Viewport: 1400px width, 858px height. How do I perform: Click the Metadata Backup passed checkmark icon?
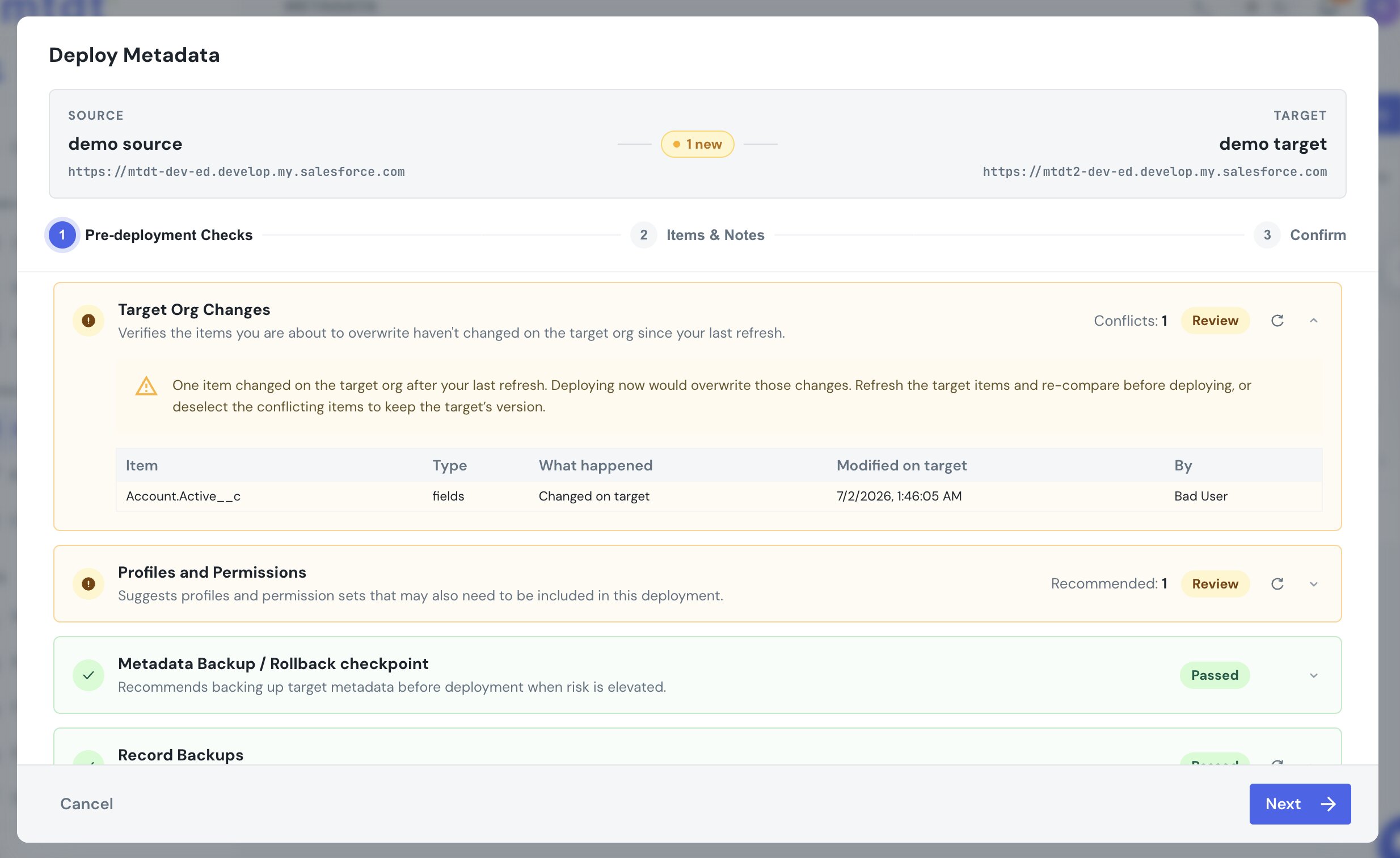88,675
